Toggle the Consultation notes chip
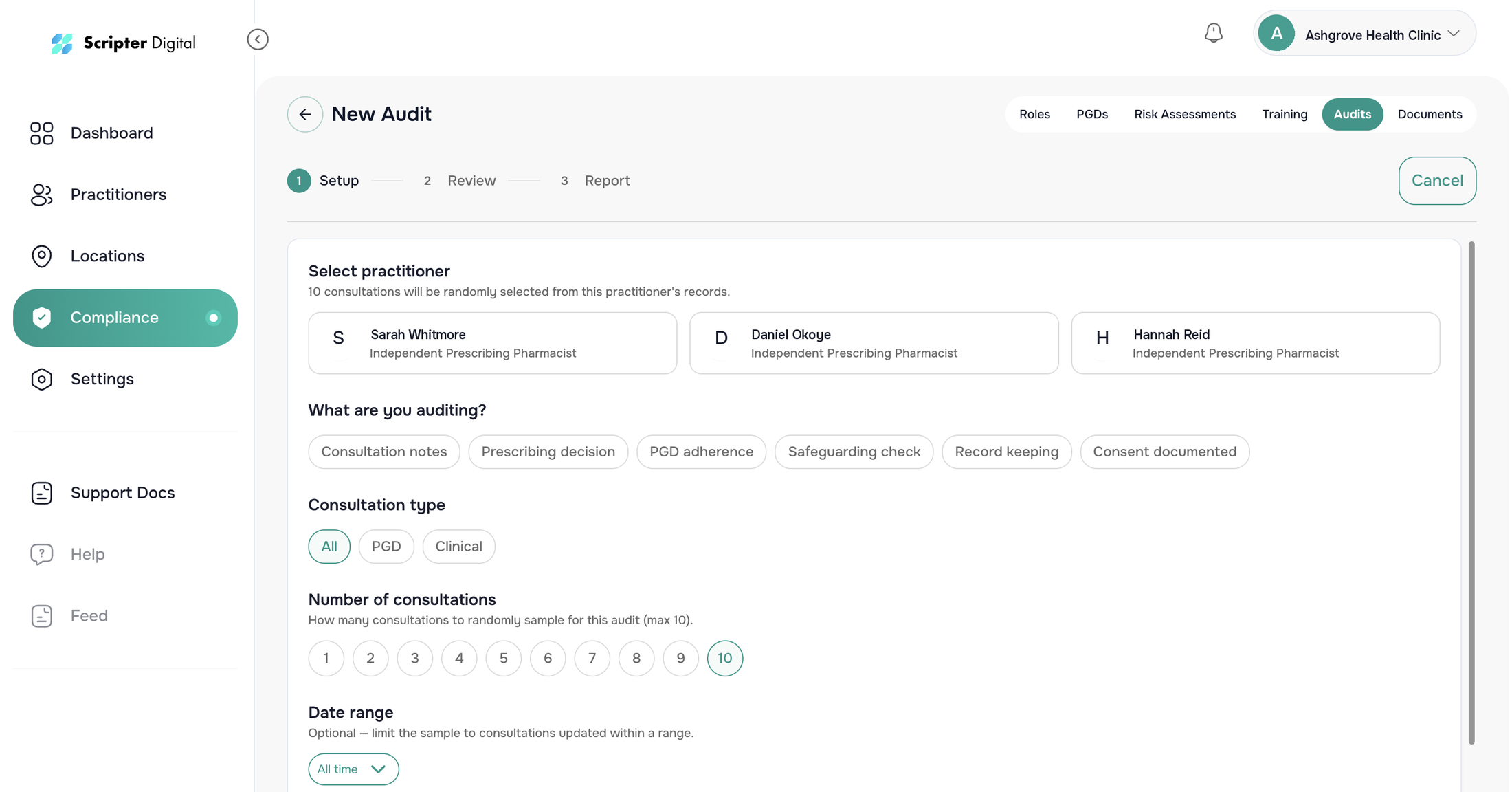The width and height of the screenshot is (1512, 792). point(384,452)
